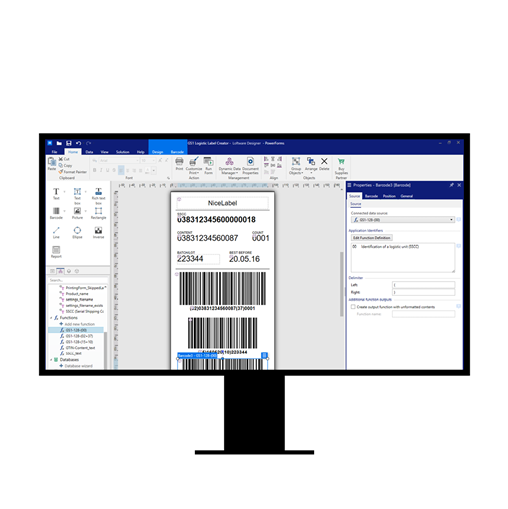This screenshot has width=508, height=509.
Task: Click the Edit Function Definition button
Action: click(x=372, y=238)
